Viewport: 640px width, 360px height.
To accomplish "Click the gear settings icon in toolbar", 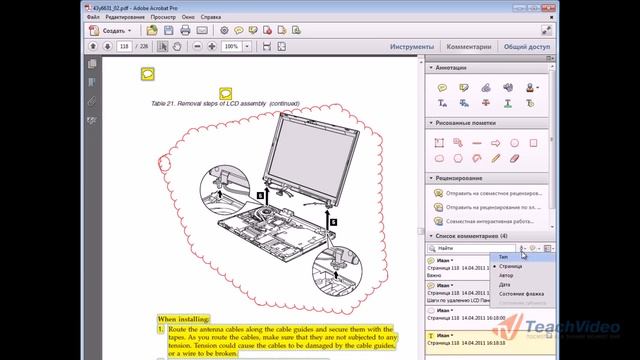I will tap(224, 31).
